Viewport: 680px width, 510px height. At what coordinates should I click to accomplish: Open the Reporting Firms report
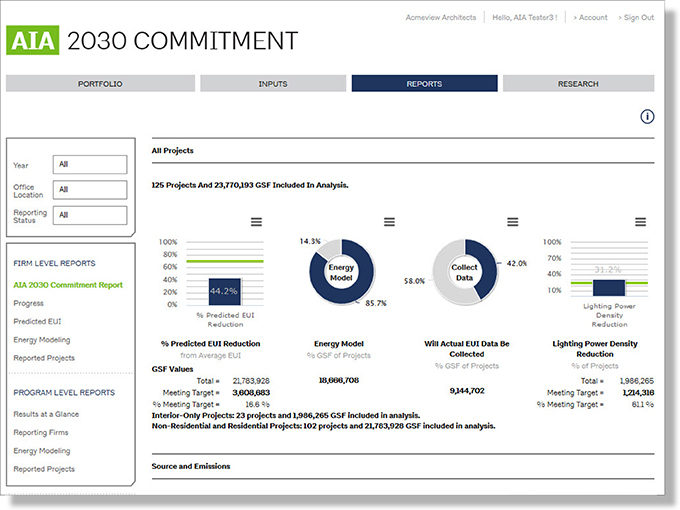click(x=41, y=432)
